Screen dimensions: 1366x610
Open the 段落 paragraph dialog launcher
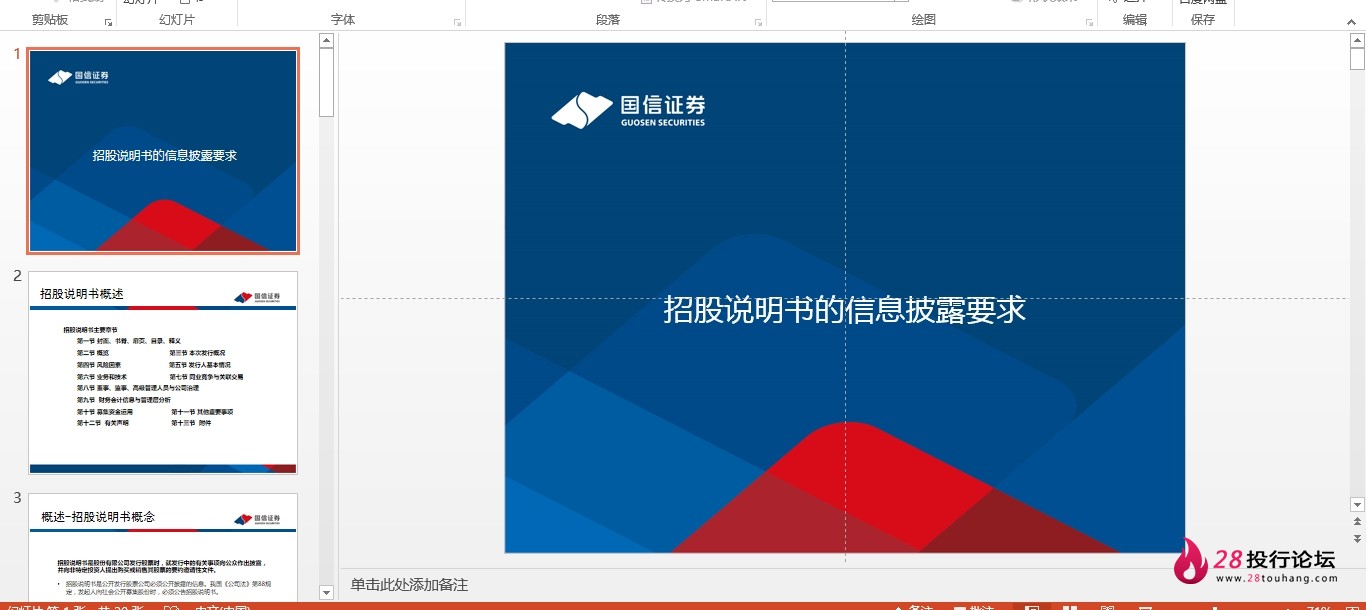[758, 22]
